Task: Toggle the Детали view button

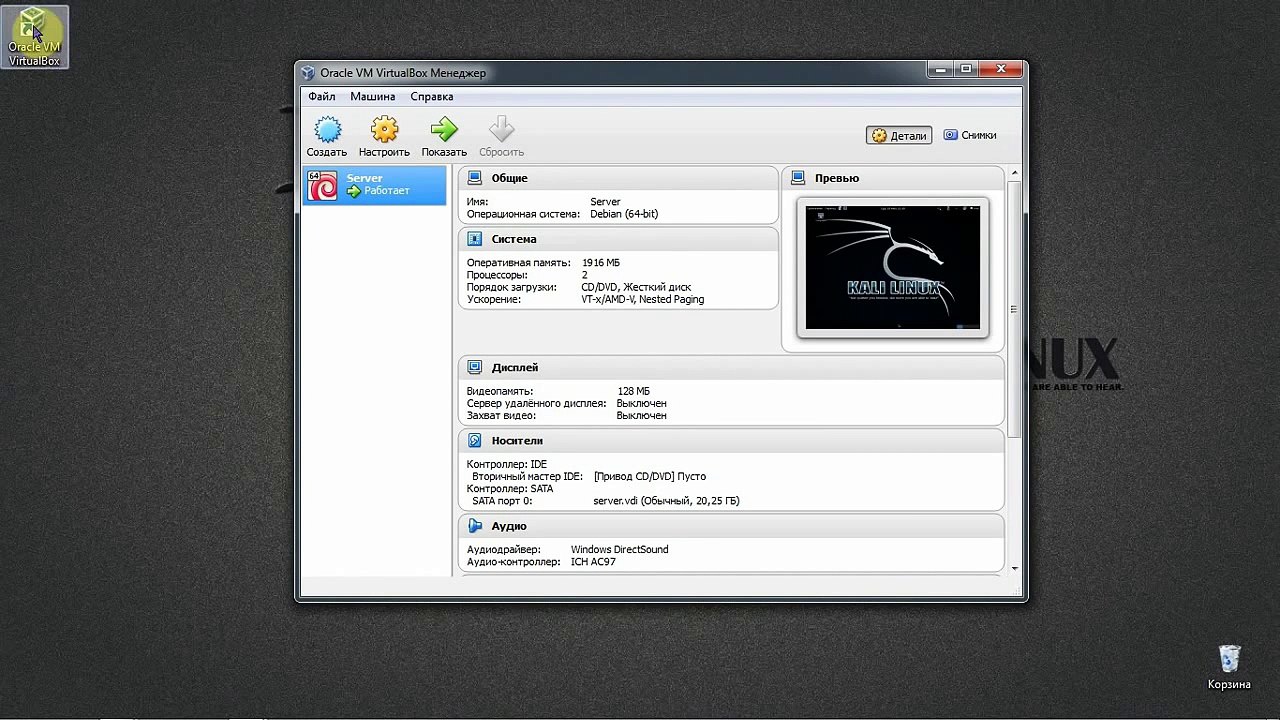Action: point(899,135)
